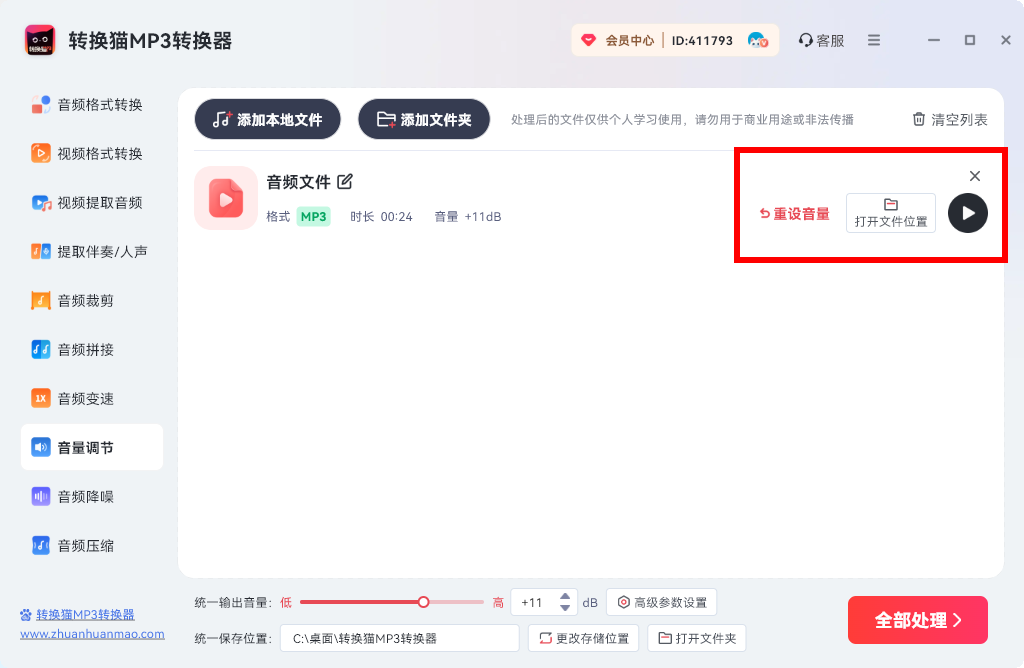Minimize the application window
Image resolution: width=1024 pixels, height=668 pixels.
click(x=934, y=40)
